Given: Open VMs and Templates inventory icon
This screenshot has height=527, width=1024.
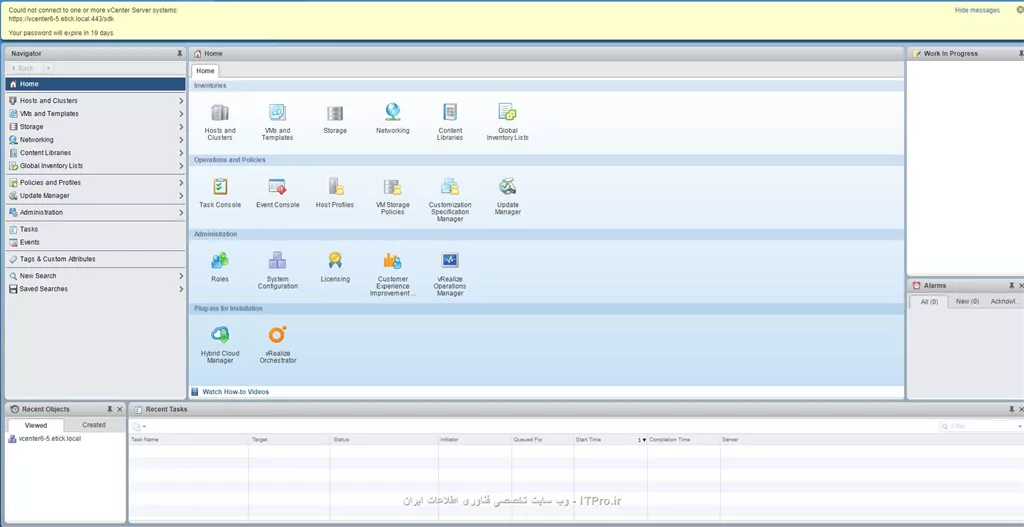Looking at the screenshot, I should click(x=278, y=113).
